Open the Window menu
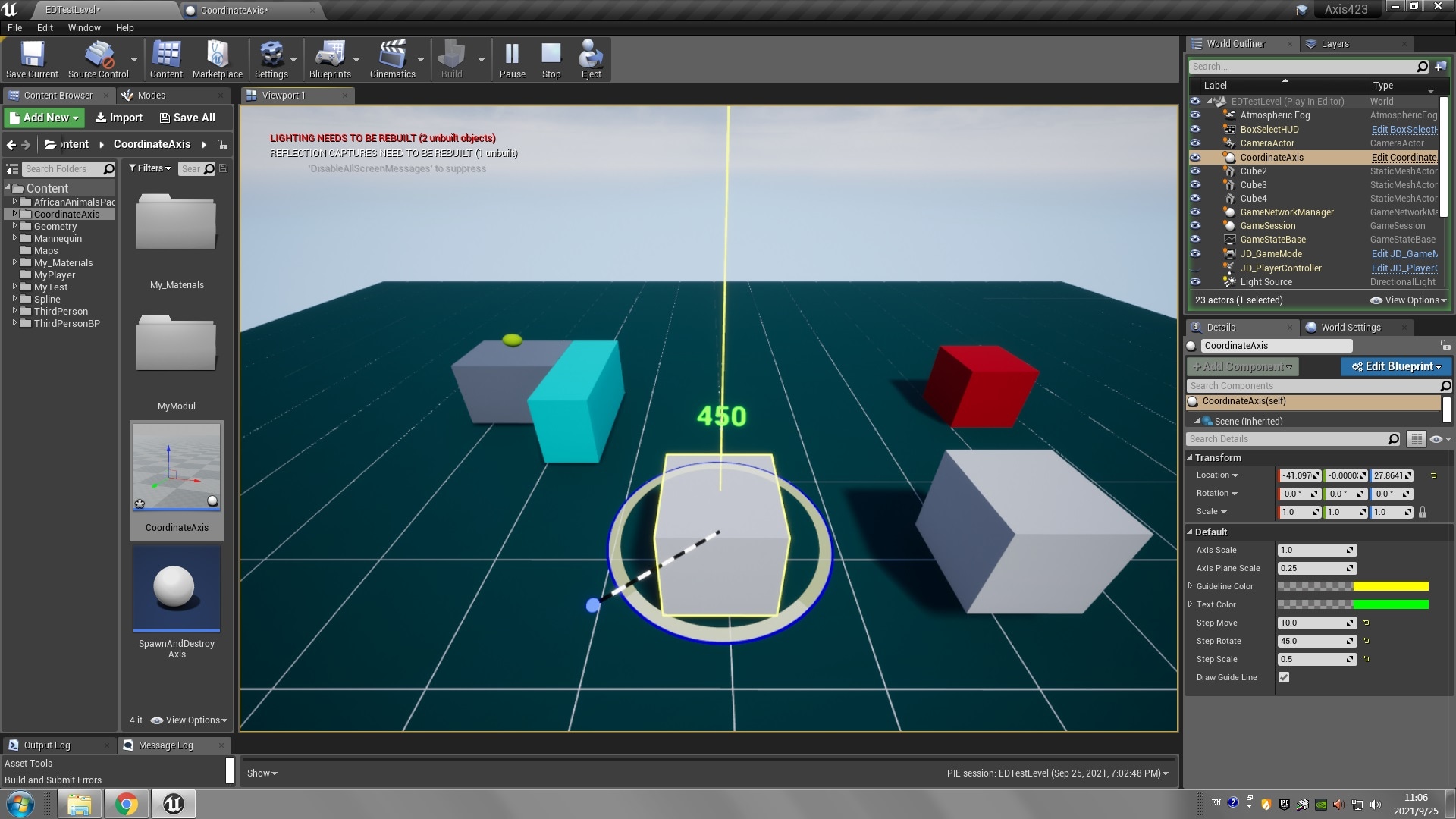Image resolution: width=1456 pixels, height=819 pixels. 83,27
